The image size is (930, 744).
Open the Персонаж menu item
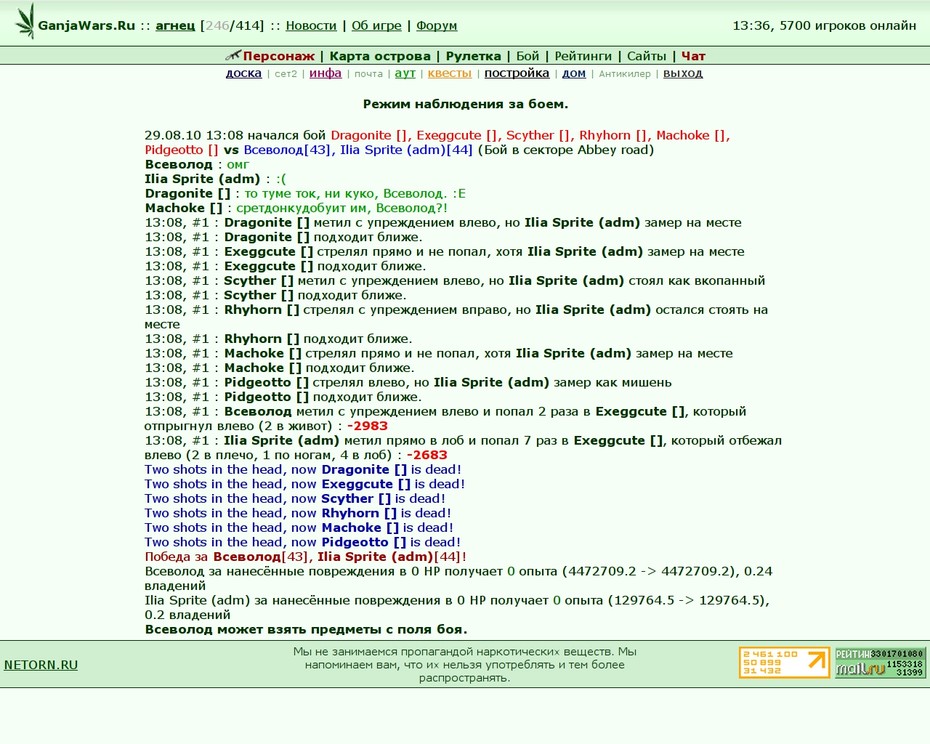pos(279,56)
